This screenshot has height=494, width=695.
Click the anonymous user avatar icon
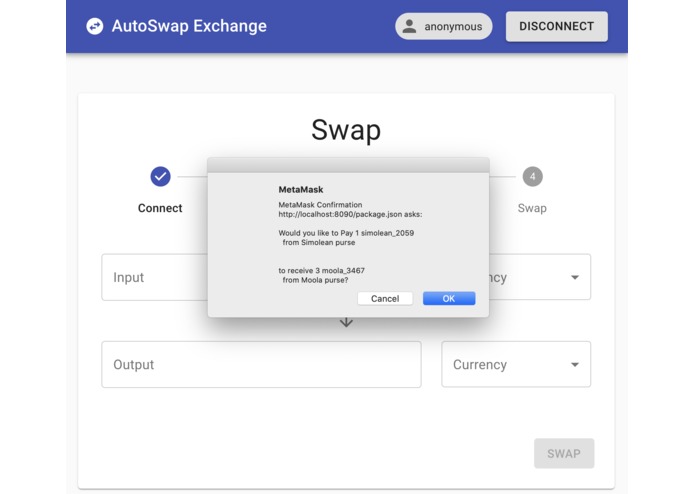pyautogui.click(x=409, y=26)
